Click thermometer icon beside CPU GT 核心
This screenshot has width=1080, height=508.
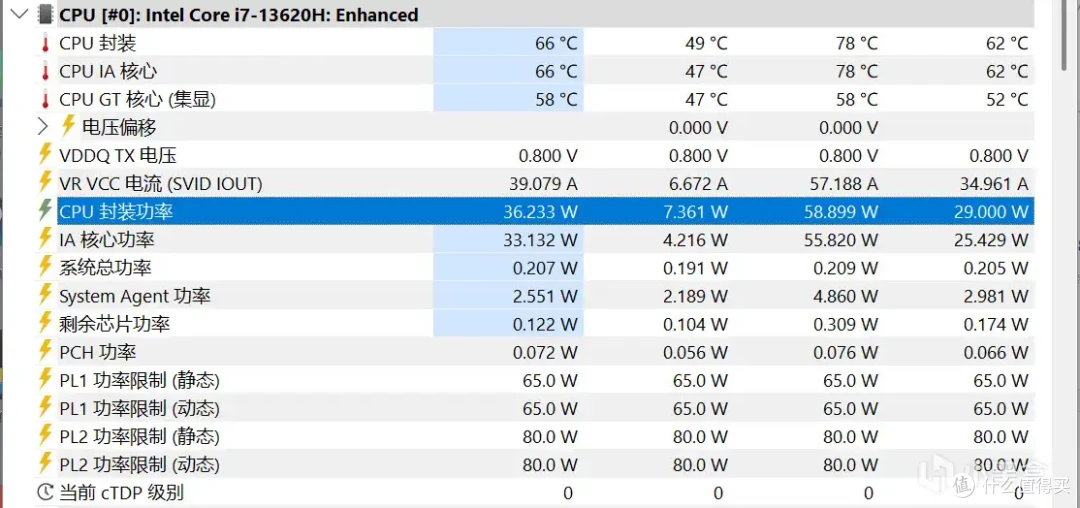pyautogui.click(x=45, y=100)
